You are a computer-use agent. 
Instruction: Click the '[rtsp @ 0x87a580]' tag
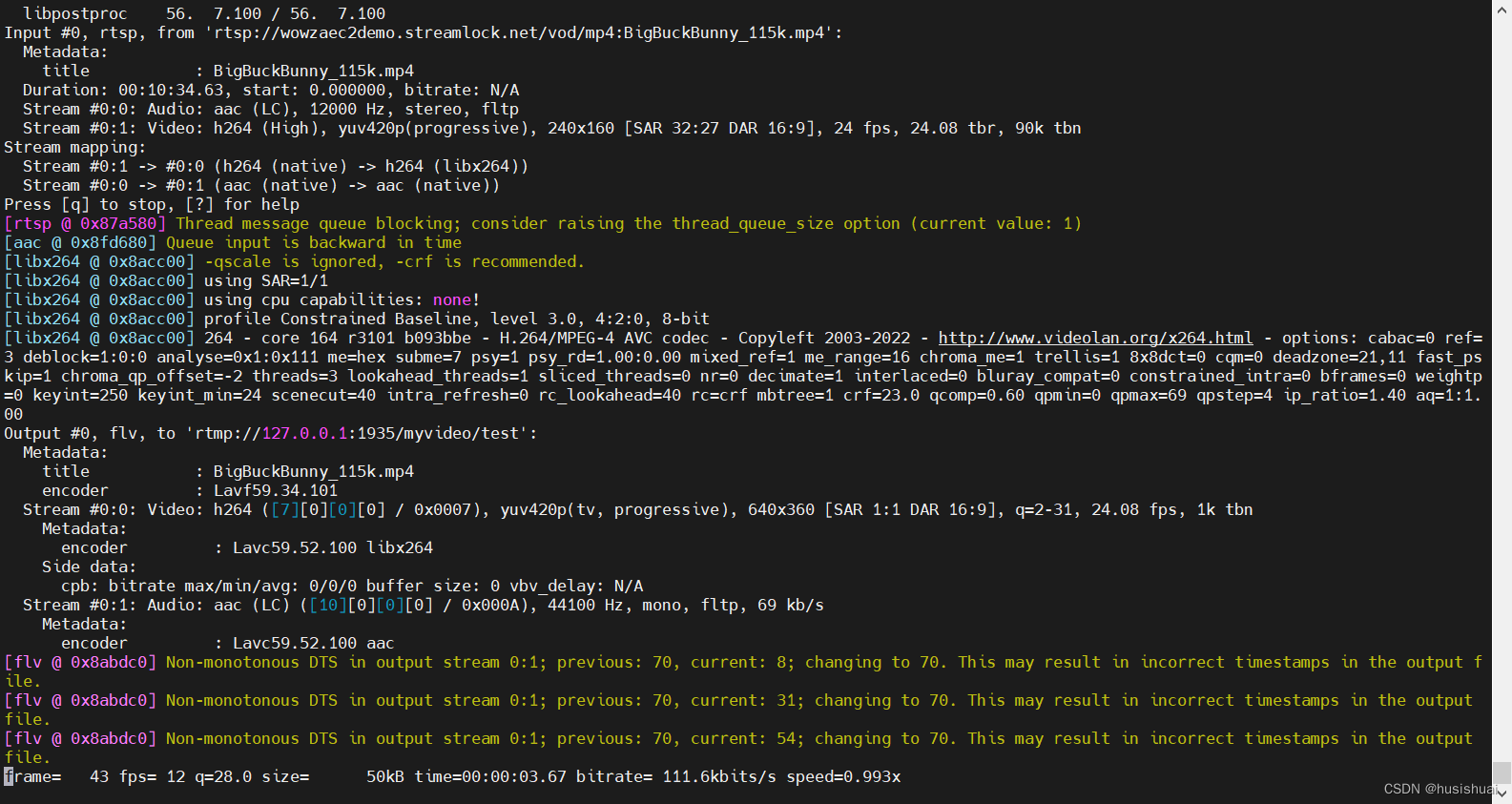coord(85,223)
